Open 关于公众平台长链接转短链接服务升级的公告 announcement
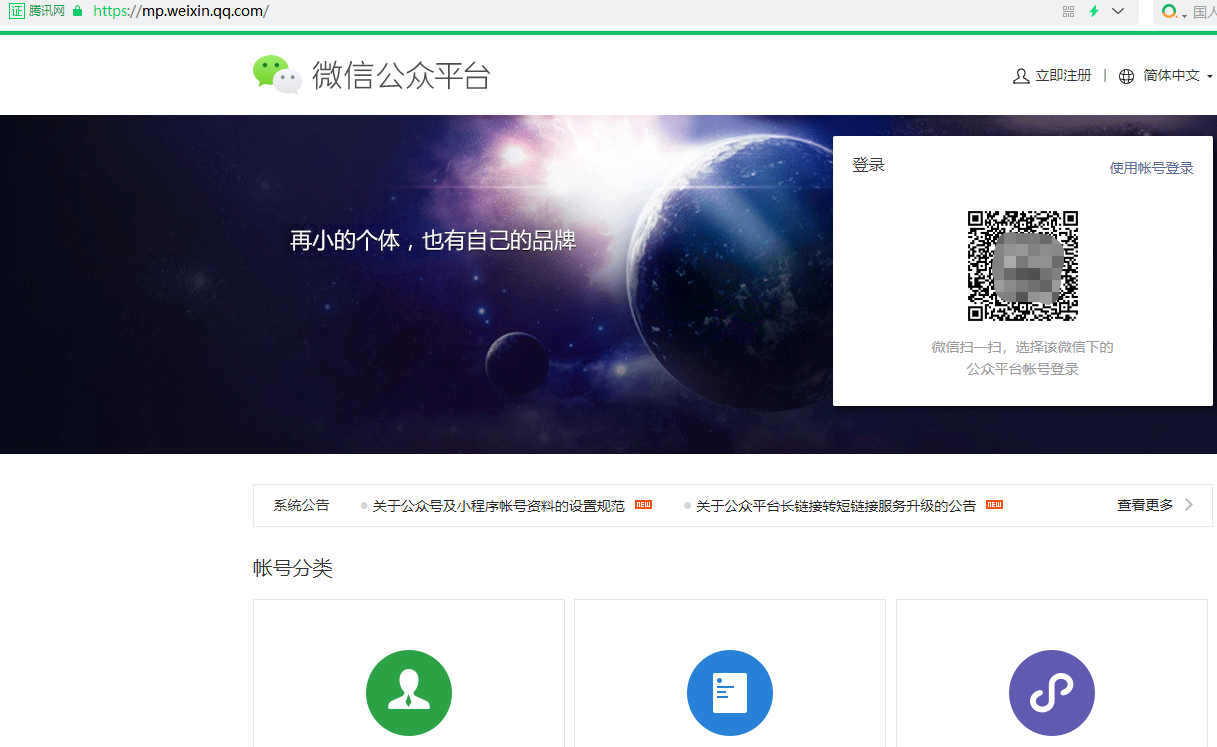 pyautogui.click(x=836, y=506)
